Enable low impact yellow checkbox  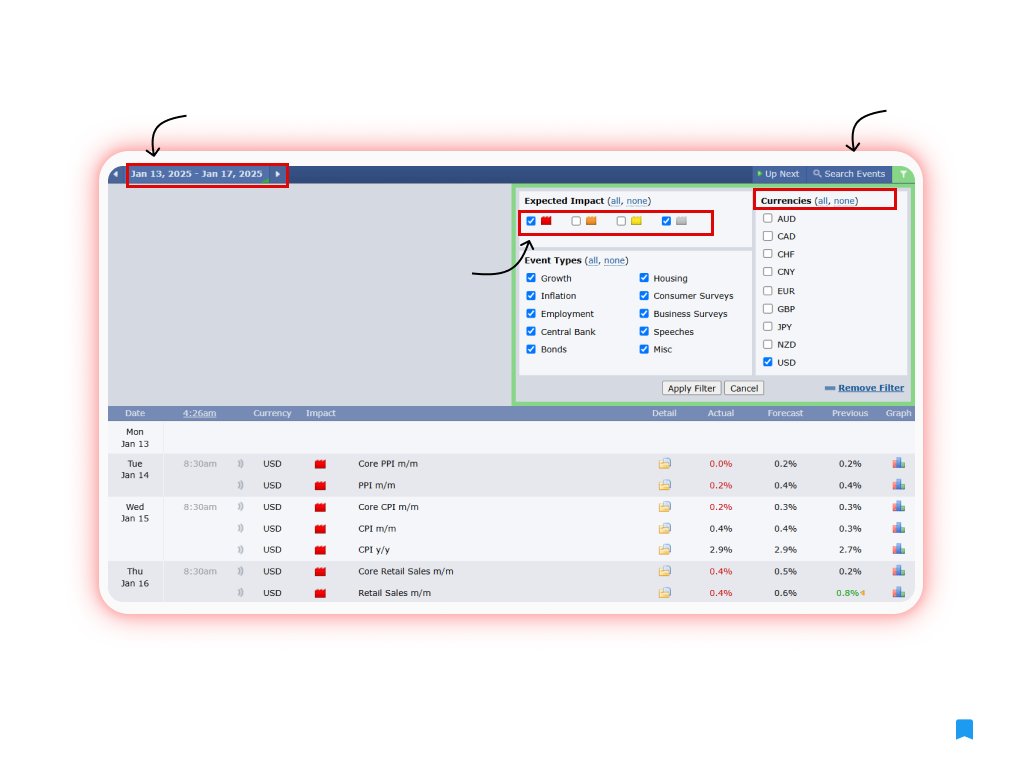621,221
